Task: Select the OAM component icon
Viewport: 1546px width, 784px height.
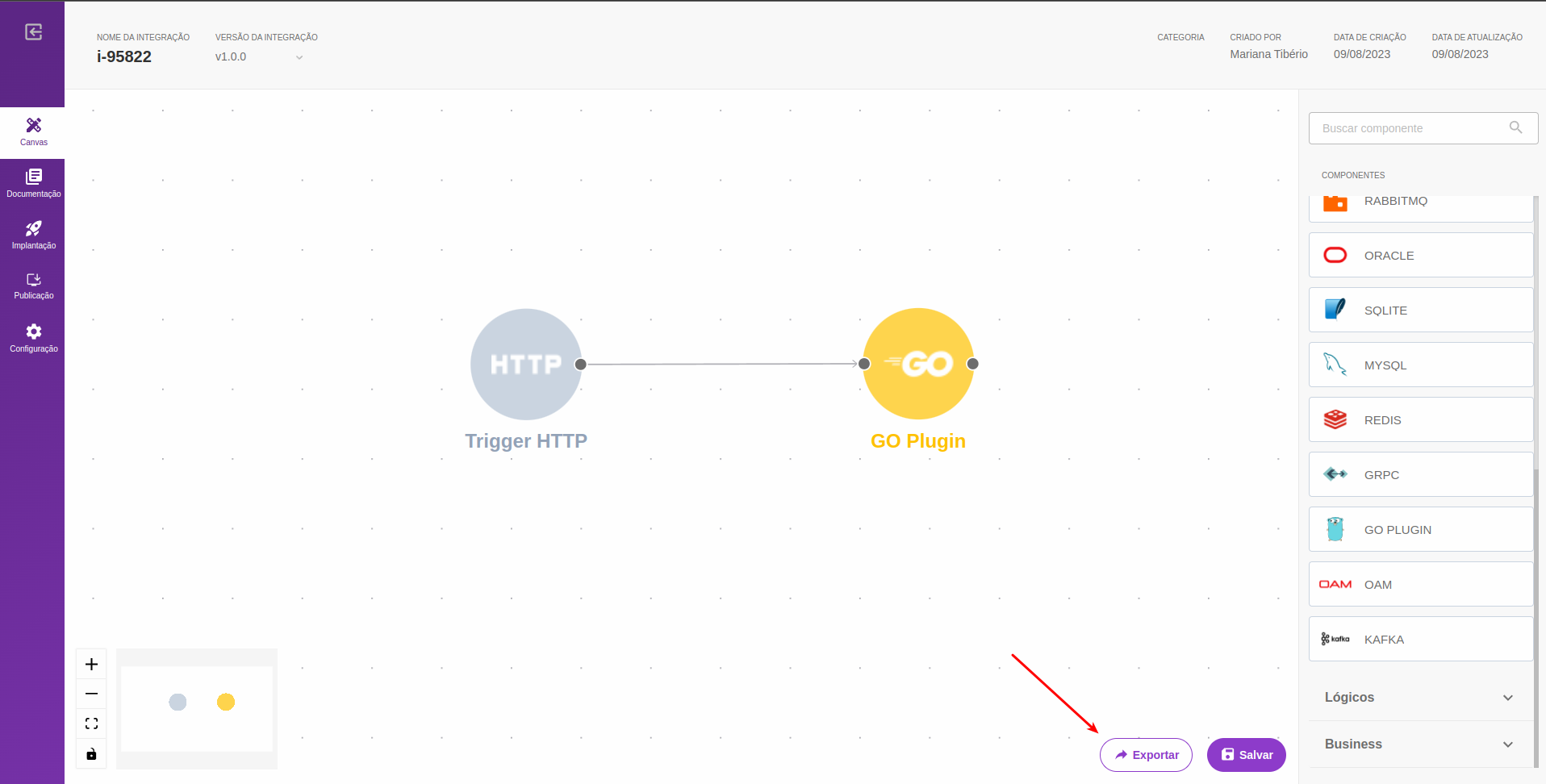Action: 1335,584
